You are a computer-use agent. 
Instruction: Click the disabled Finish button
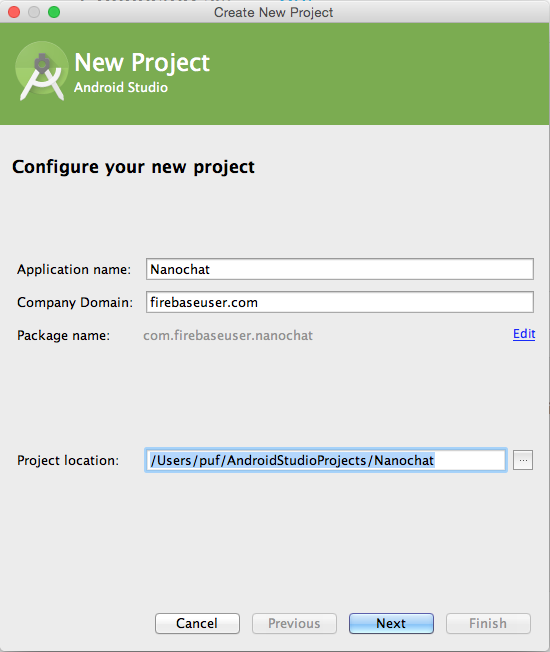click(488, 623)
